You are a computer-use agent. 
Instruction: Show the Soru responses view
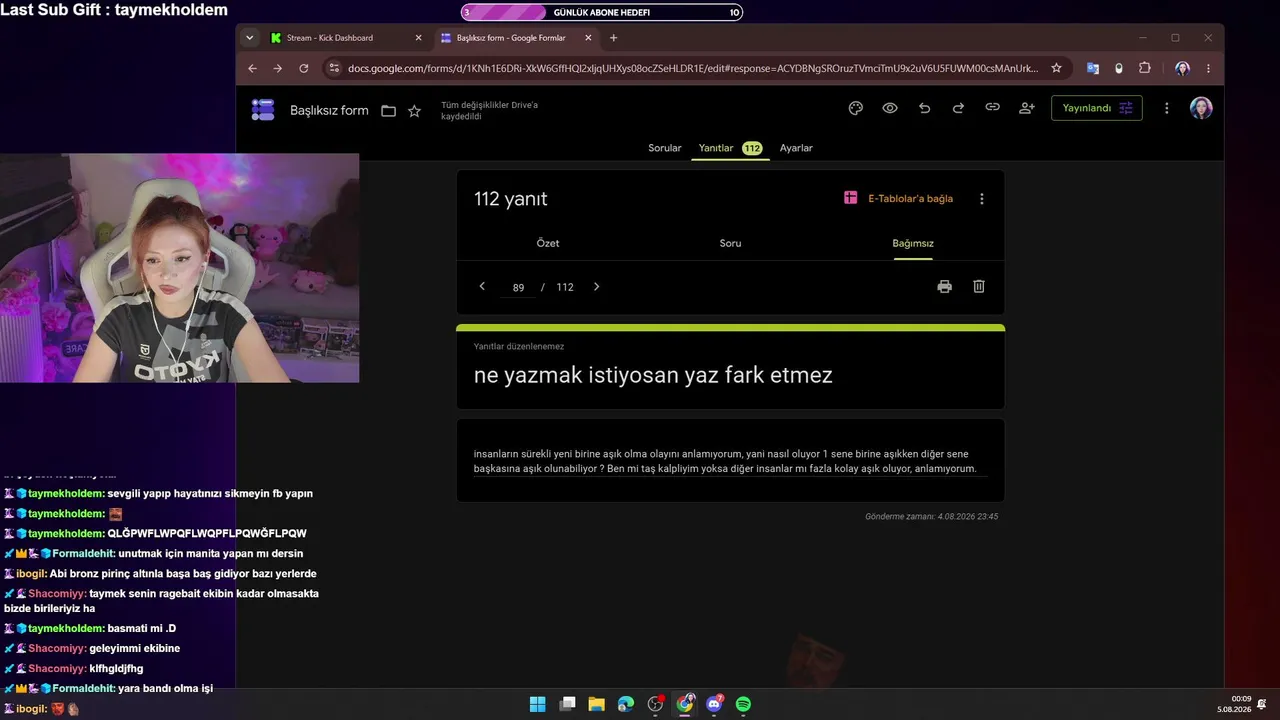(731, 243)
